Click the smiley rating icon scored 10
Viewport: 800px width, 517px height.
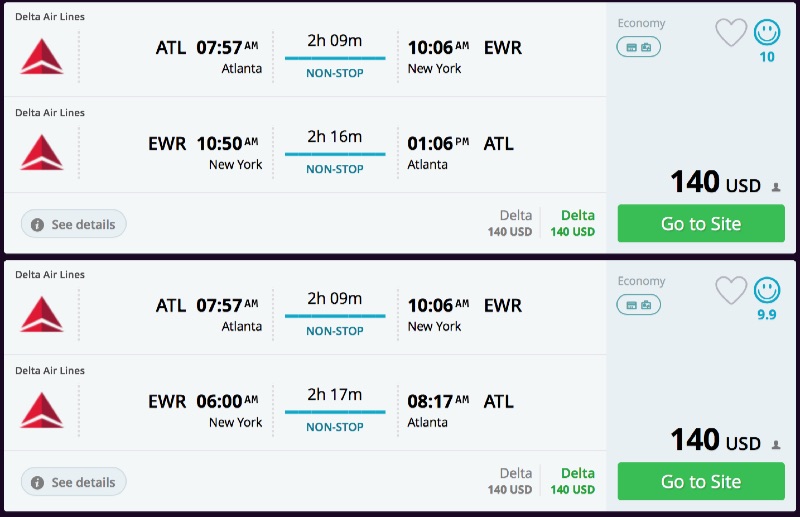pos(767,33)
